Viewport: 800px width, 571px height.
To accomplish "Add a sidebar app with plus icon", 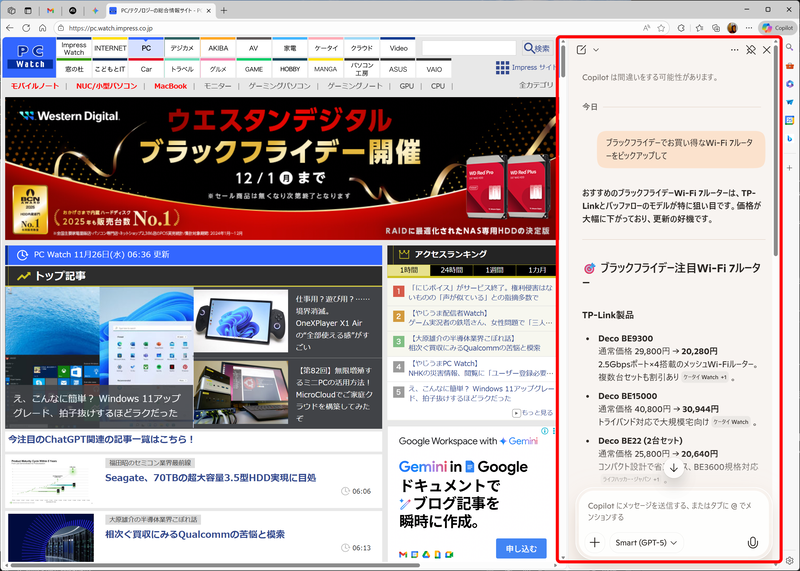I will [x=790, y=168].
